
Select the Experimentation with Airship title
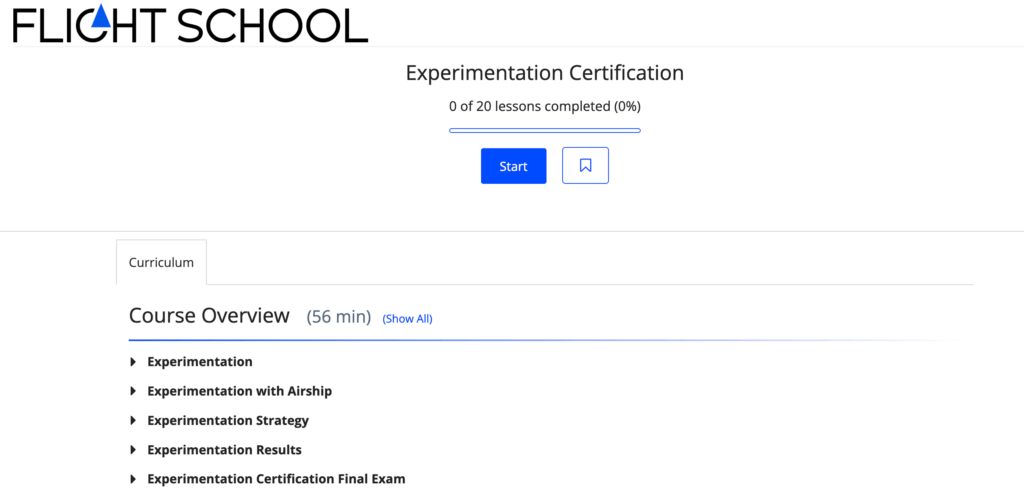click(239, 391)
